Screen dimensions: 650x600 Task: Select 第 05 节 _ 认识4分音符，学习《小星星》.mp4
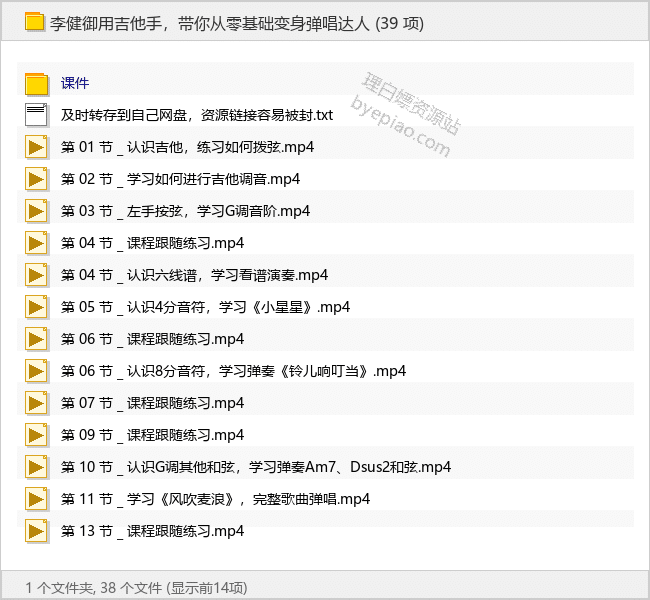coord(205,307)
